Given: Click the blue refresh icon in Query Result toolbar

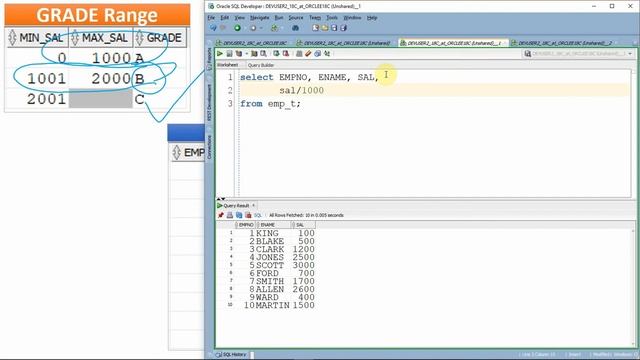Looking at the screenshot, I should pos(239,215).
